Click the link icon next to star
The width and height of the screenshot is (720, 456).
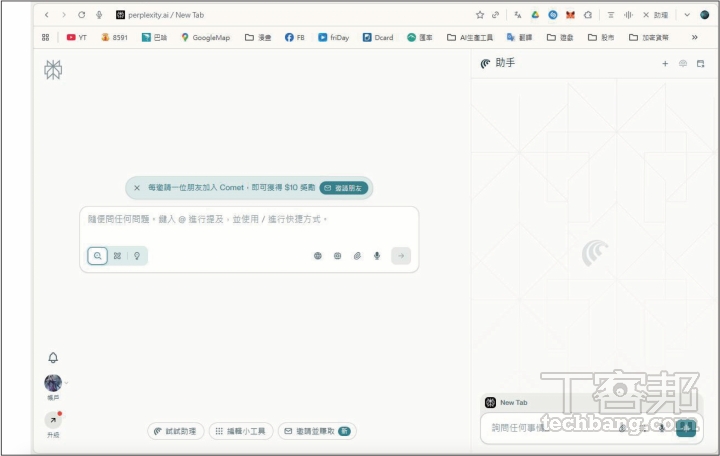pyautogui.click(x=495, y=15)
